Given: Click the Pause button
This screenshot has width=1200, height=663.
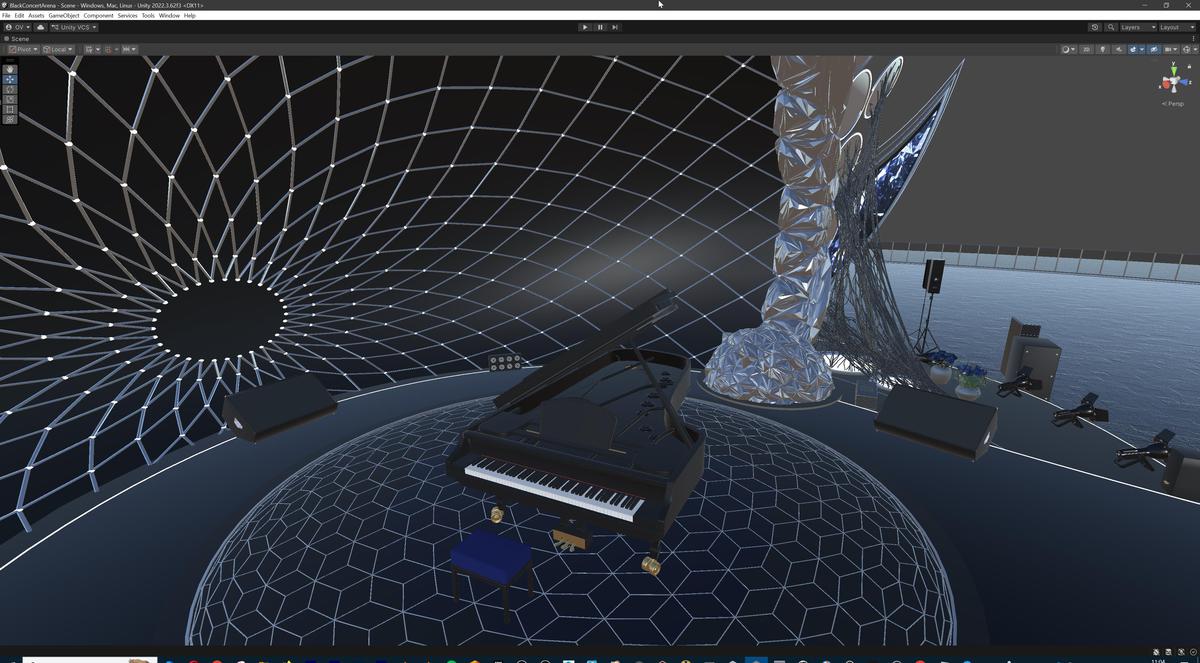Looking at the screenshot, I should coord(600,27).
